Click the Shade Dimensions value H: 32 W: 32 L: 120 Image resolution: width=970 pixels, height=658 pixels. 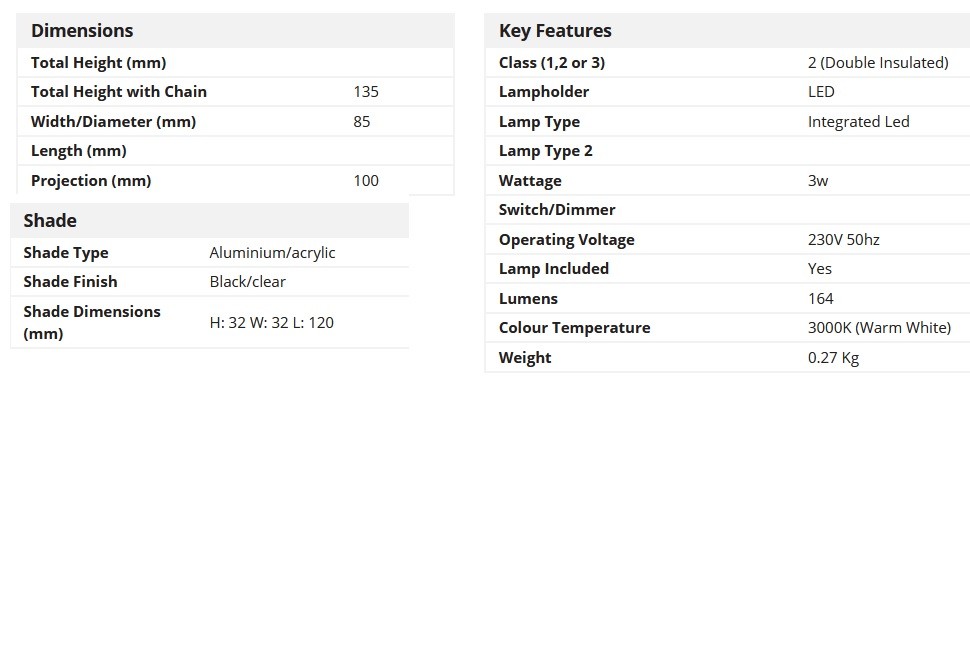tap(272, 322)
